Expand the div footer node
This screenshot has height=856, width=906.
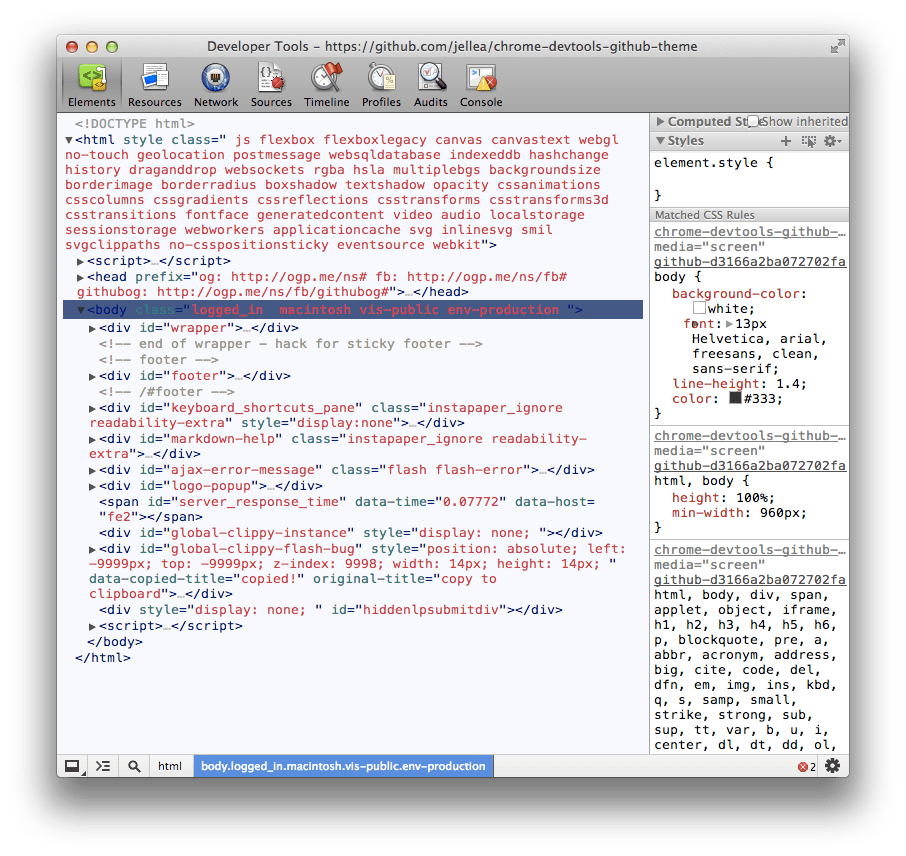pos(92,376)
